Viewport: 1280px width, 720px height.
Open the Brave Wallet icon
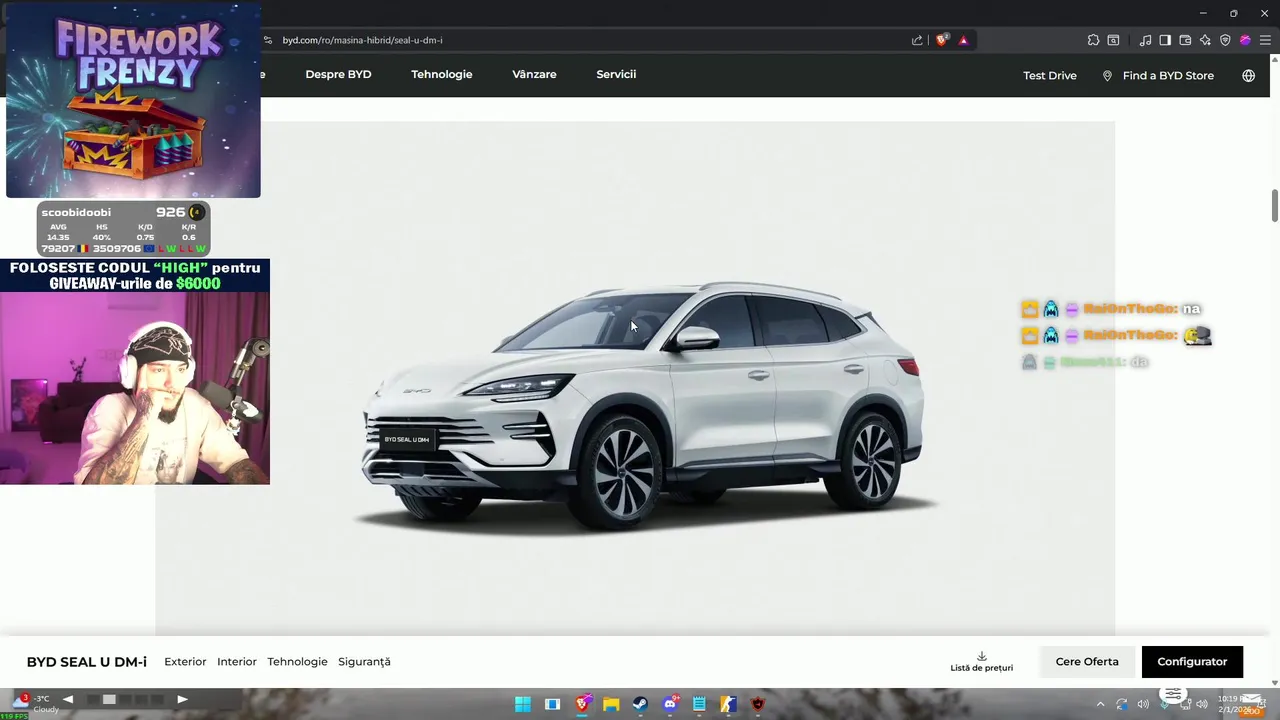click(1185, 40)
